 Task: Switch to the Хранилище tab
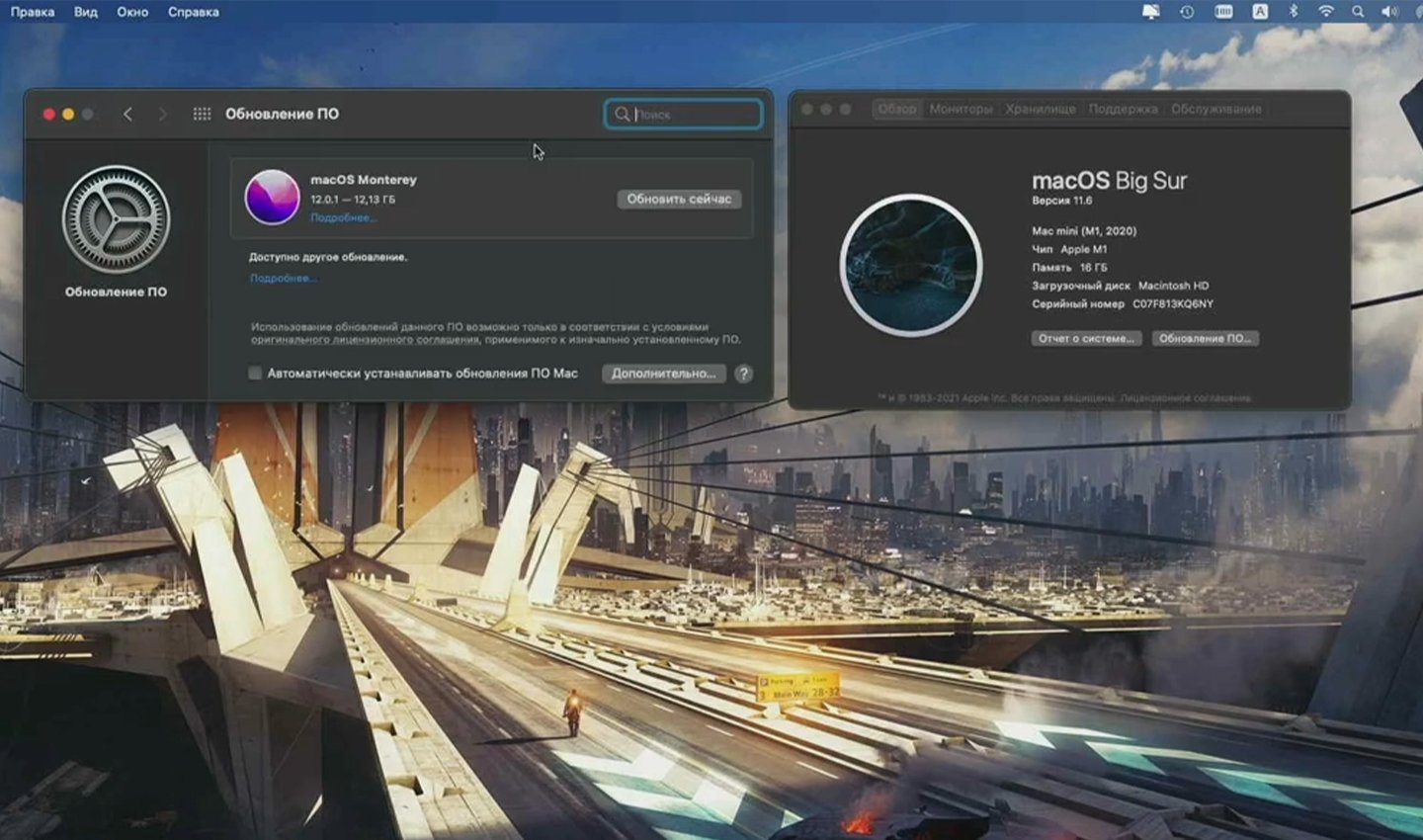[1041, 109]
